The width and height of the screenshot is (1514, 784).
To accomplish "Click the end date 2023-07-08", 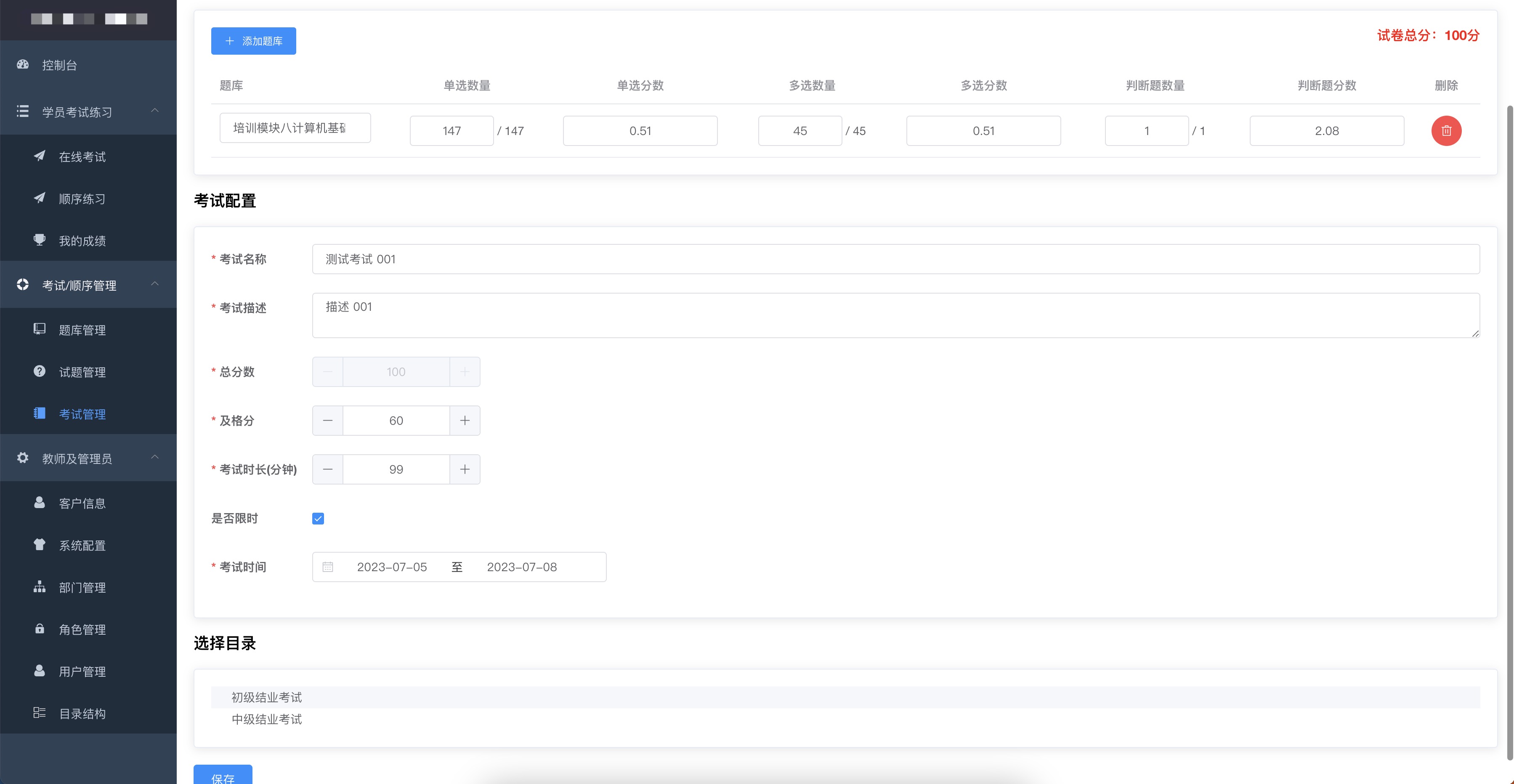I will pyautogui.click(x=522, y=567).
